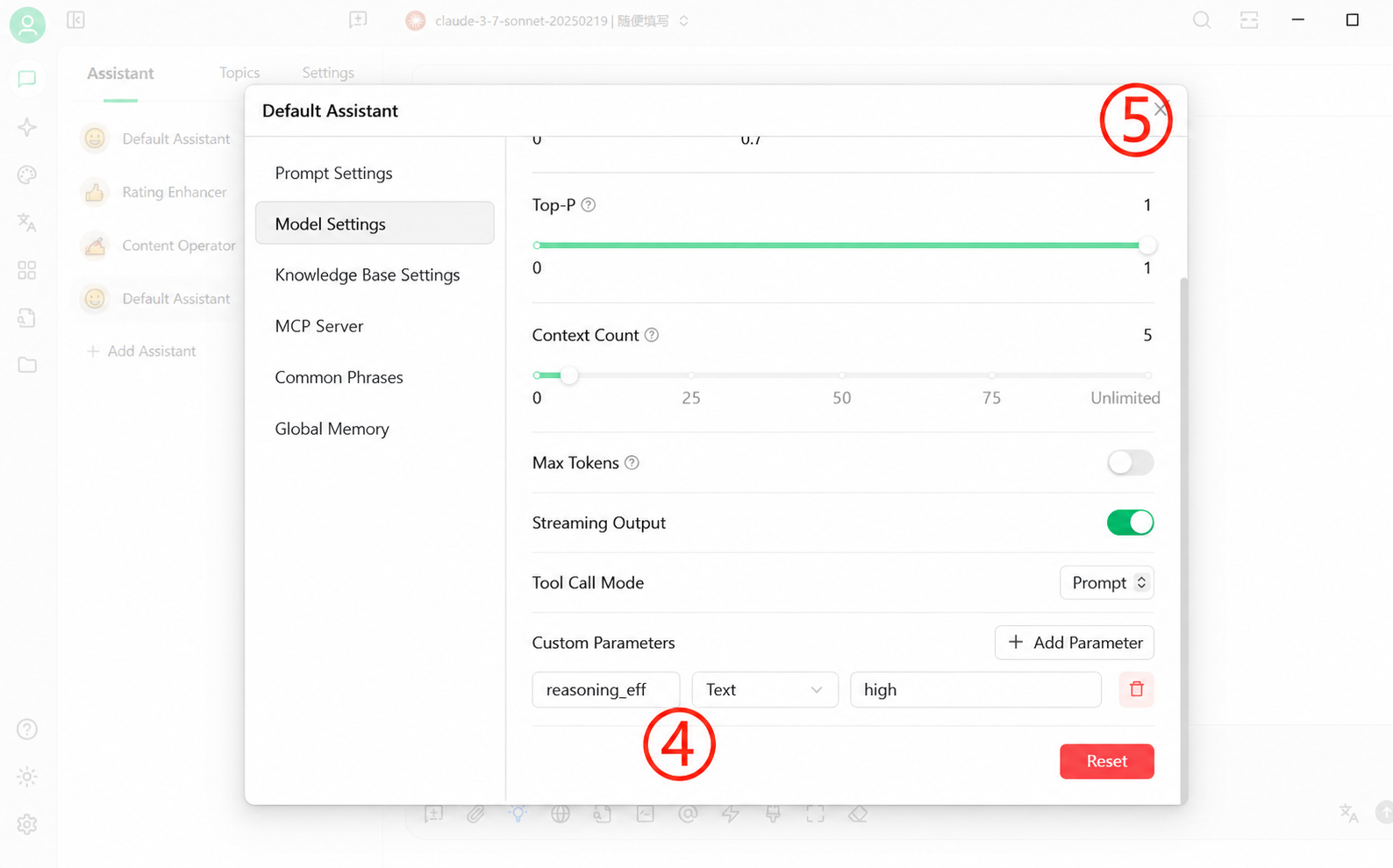This screenshot has height=868, width=1393.
Task: Delete the reasoning_eff parameter with trash icon
Action: tap(1136, 690)
